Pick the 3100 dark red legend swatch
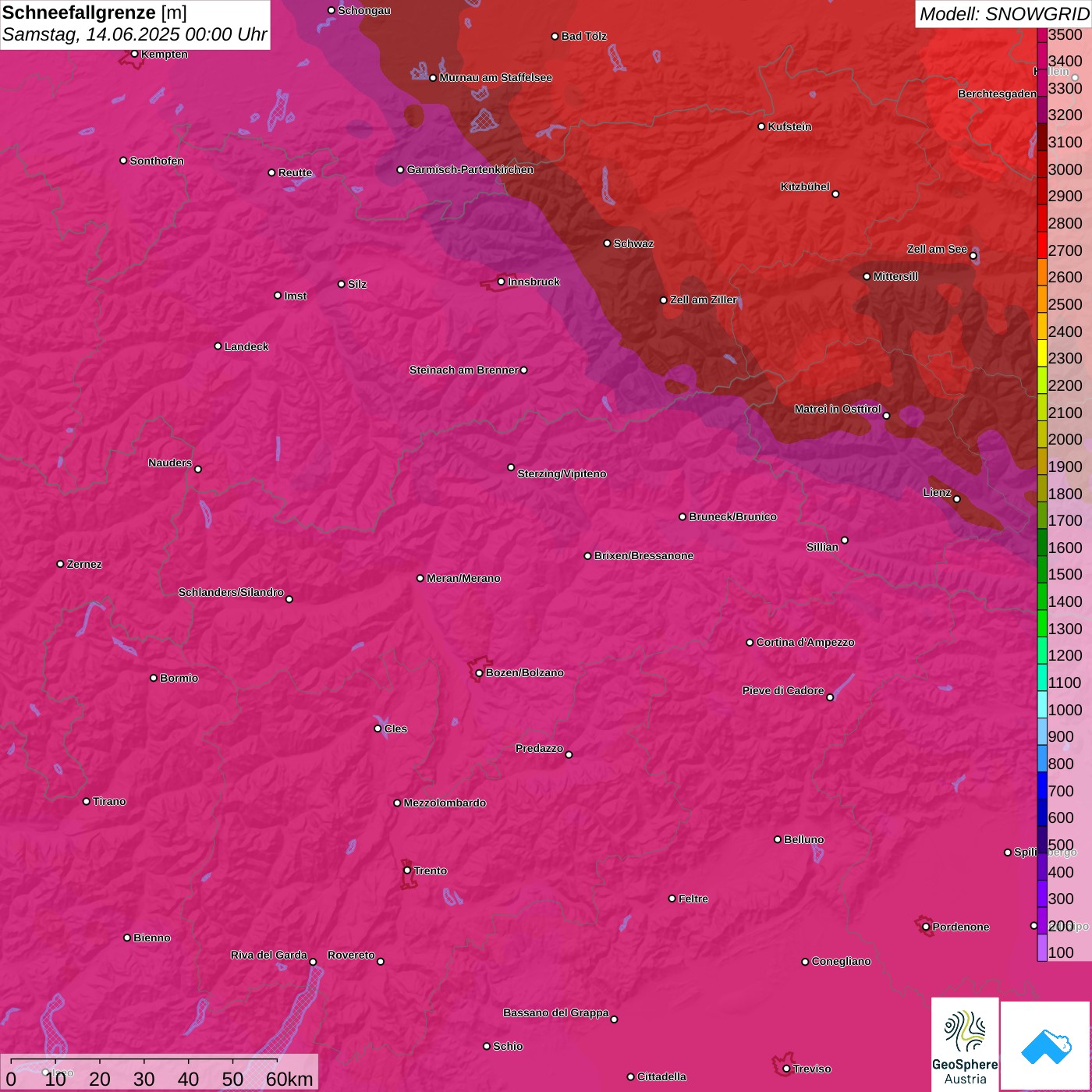This screenshot has height=1092, width=1092. [1042, 137]
